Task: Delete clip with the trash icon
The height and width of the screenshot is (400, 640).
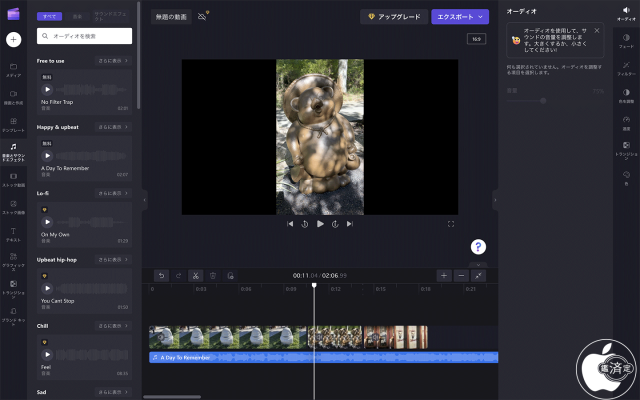Action: [x=213, y=275]
